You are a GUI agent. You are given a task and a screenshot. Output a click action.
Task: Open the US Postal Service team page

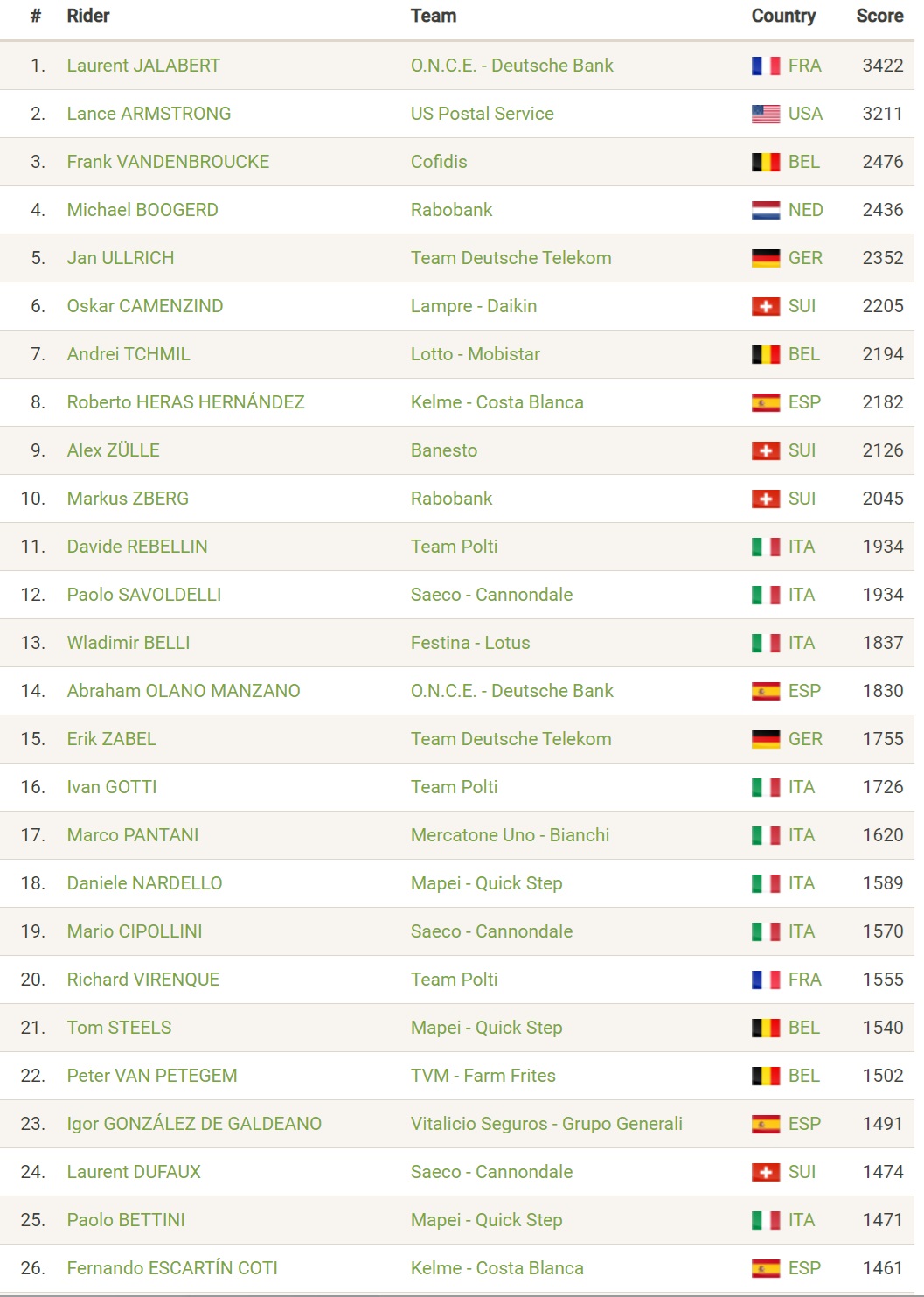click(x=483, y=114)
